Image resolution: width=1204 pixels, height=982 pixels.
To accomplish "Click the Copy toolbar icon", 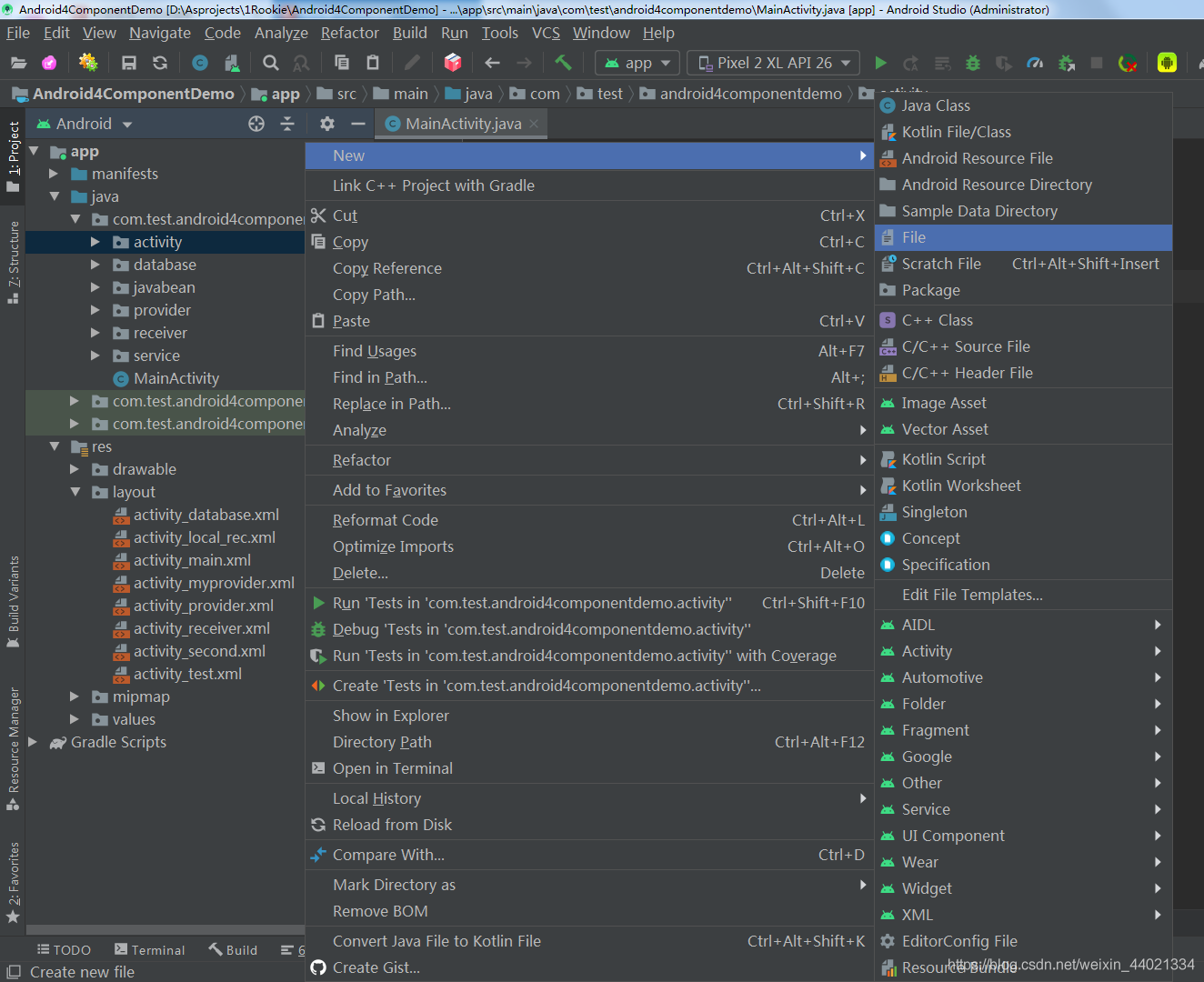I will point(342,63).
